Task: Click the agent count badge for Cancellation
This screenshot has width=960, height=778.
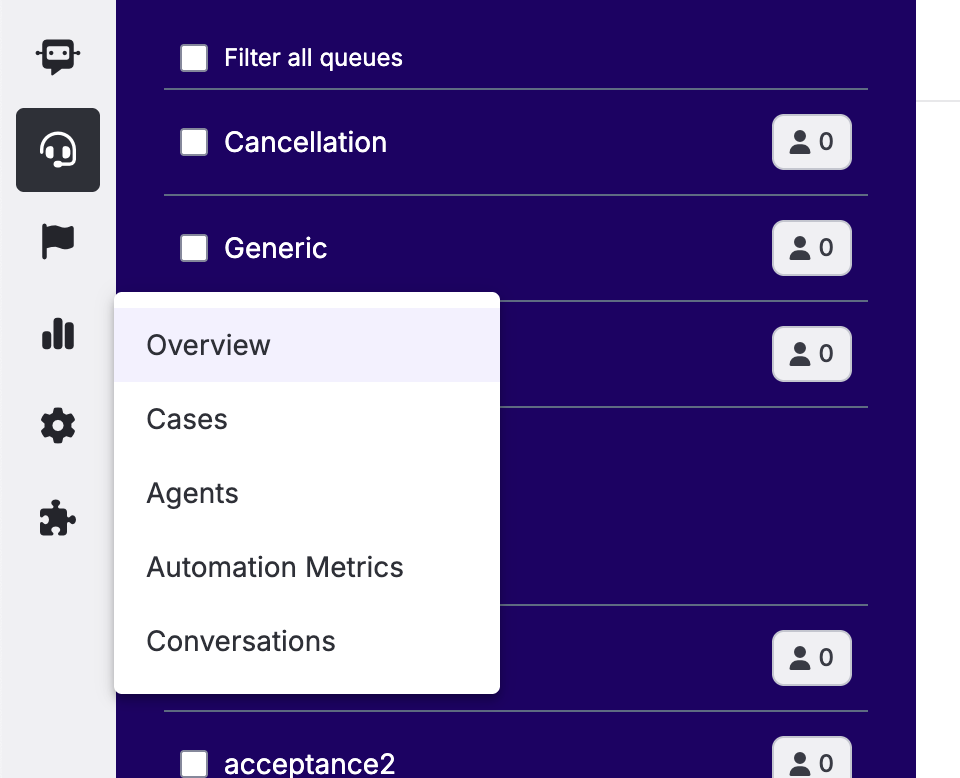Action: [812, 142]
